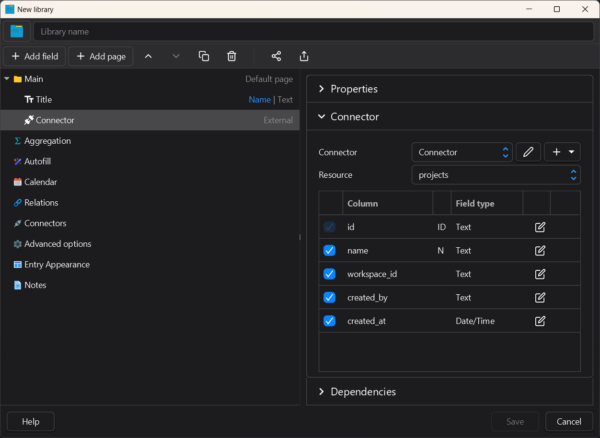Uncheck the name column checkbox
Image resolution: width=600 pixels, height=438 pixels.
(x=330, y=250)
